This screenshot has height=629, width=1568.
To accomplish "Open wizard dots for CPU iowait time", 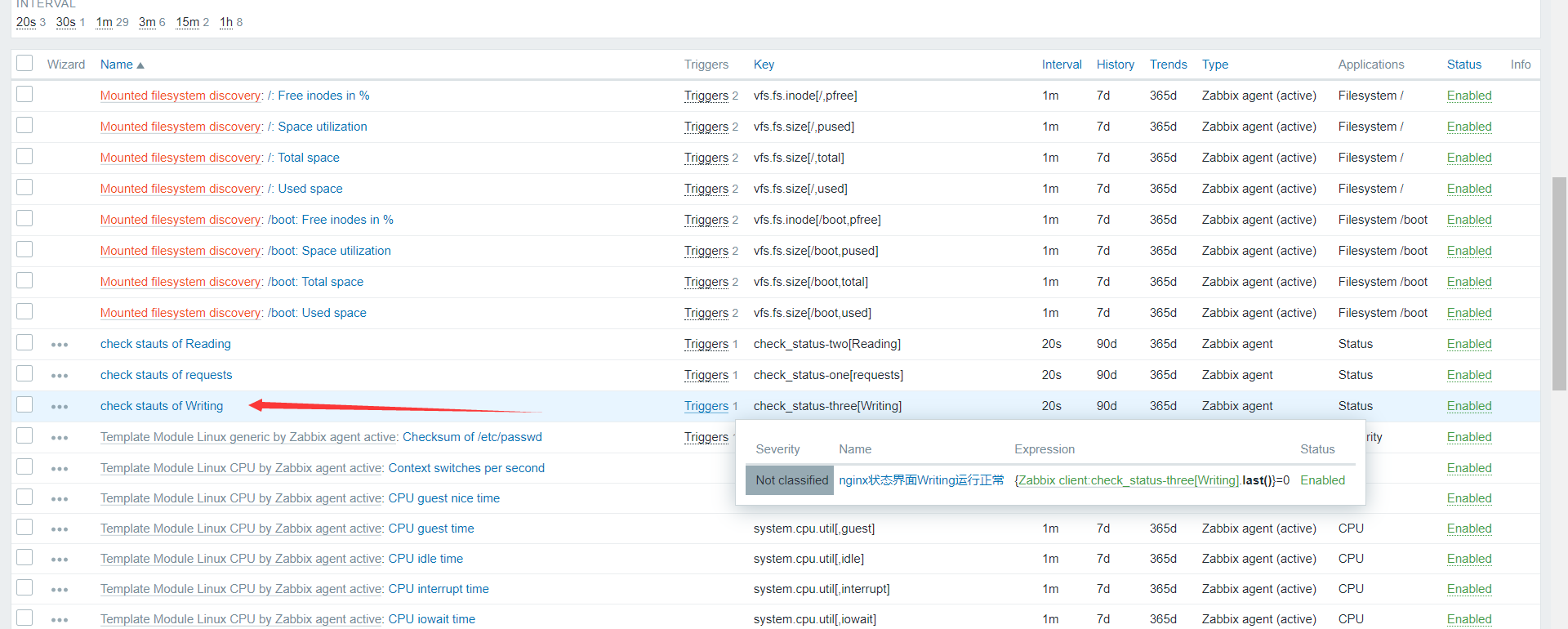I will 60,620.
